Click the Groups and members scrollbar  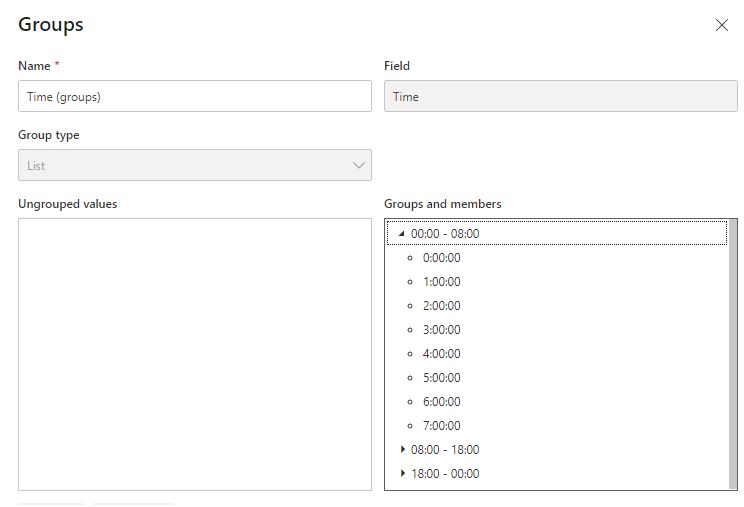click(733, 354)
